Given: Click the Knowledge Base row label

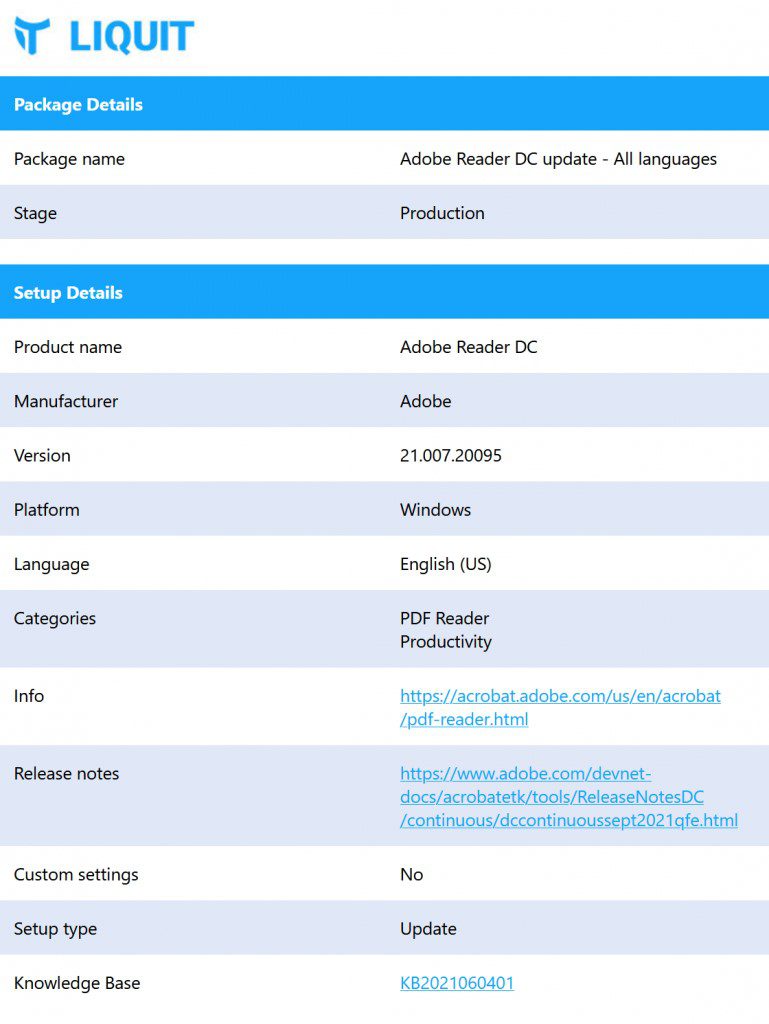Looking at the screenshot, I should 77,983.
